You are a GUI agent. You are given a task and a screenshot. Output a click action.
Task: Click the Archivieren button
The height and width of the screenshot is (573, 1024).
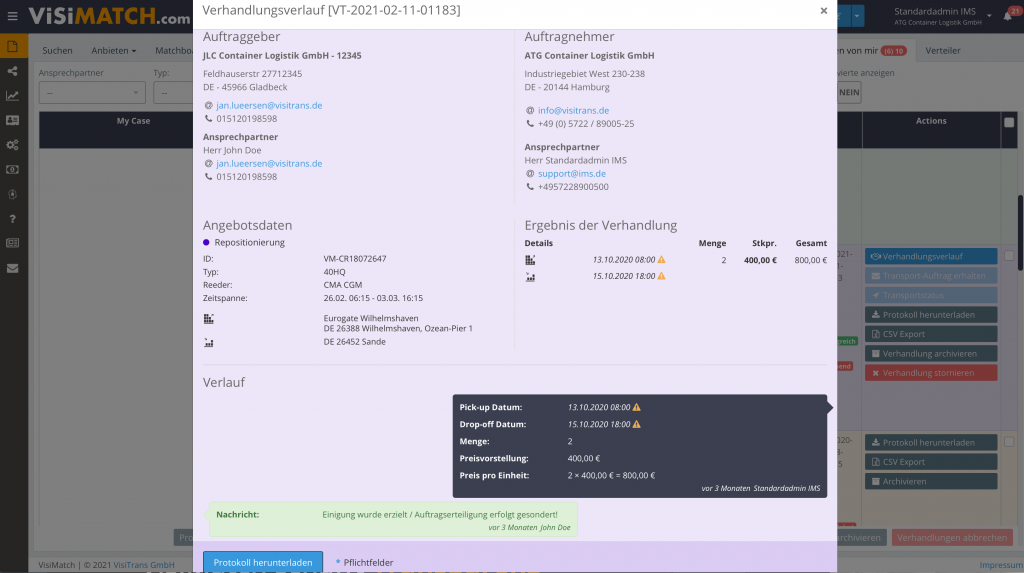tap(931, 481)
